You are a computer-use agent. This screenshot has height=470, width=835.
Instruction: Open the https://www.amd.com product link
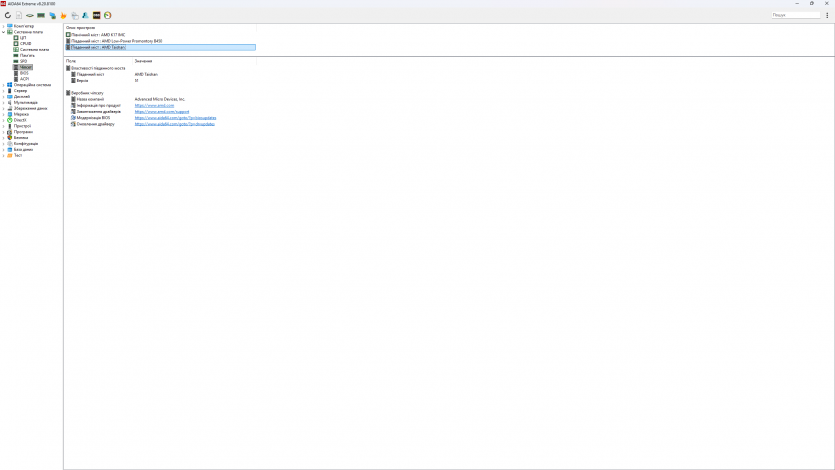154,105
